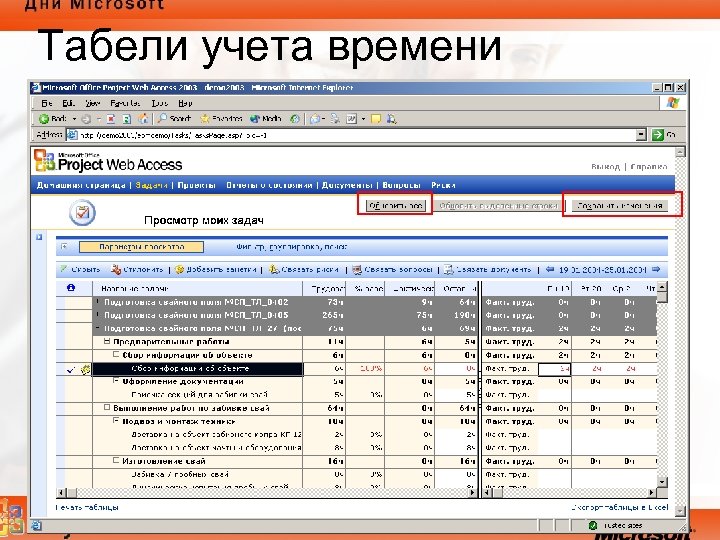Click the Mail icon in IE toolbar

(x=315, y=119)
